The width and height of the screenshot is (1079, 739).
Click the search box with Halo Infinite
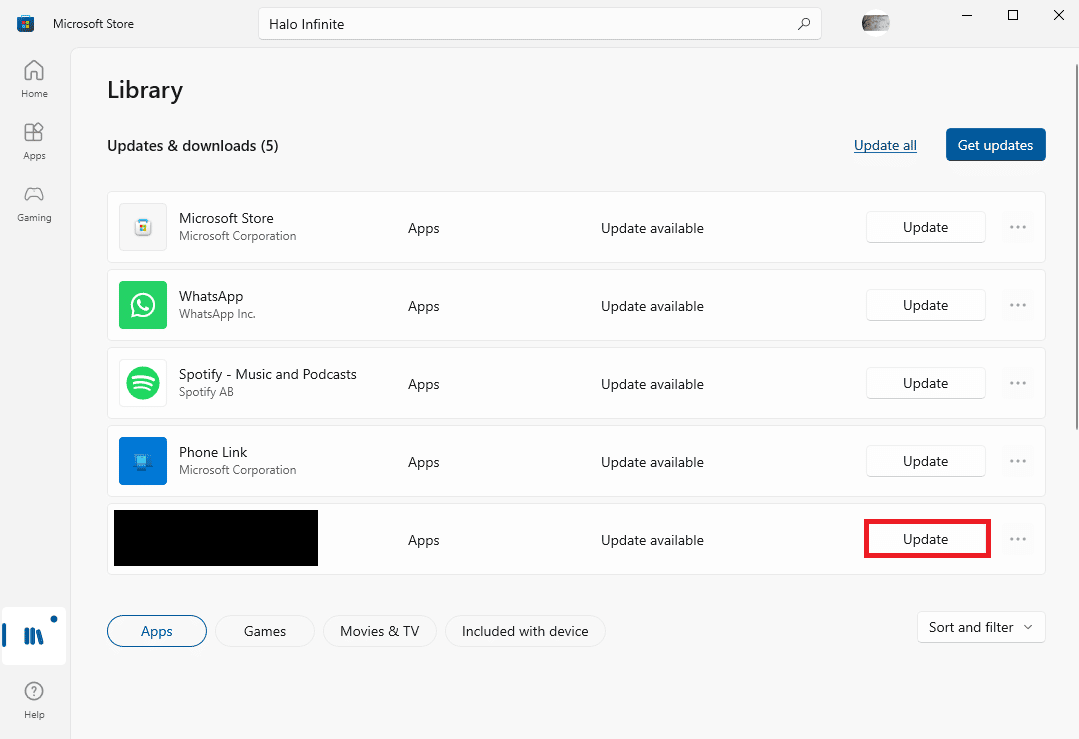pyautogui.click(x=525, y=24)
